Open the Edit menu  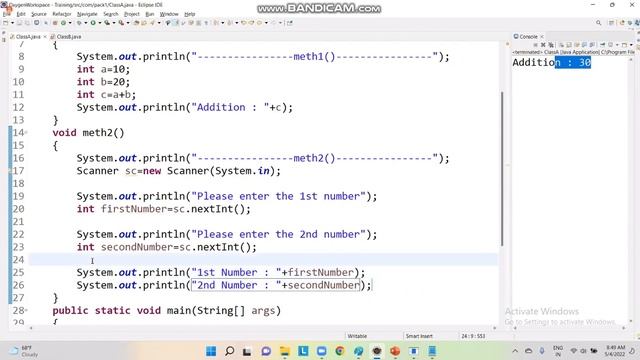point(21,14)
